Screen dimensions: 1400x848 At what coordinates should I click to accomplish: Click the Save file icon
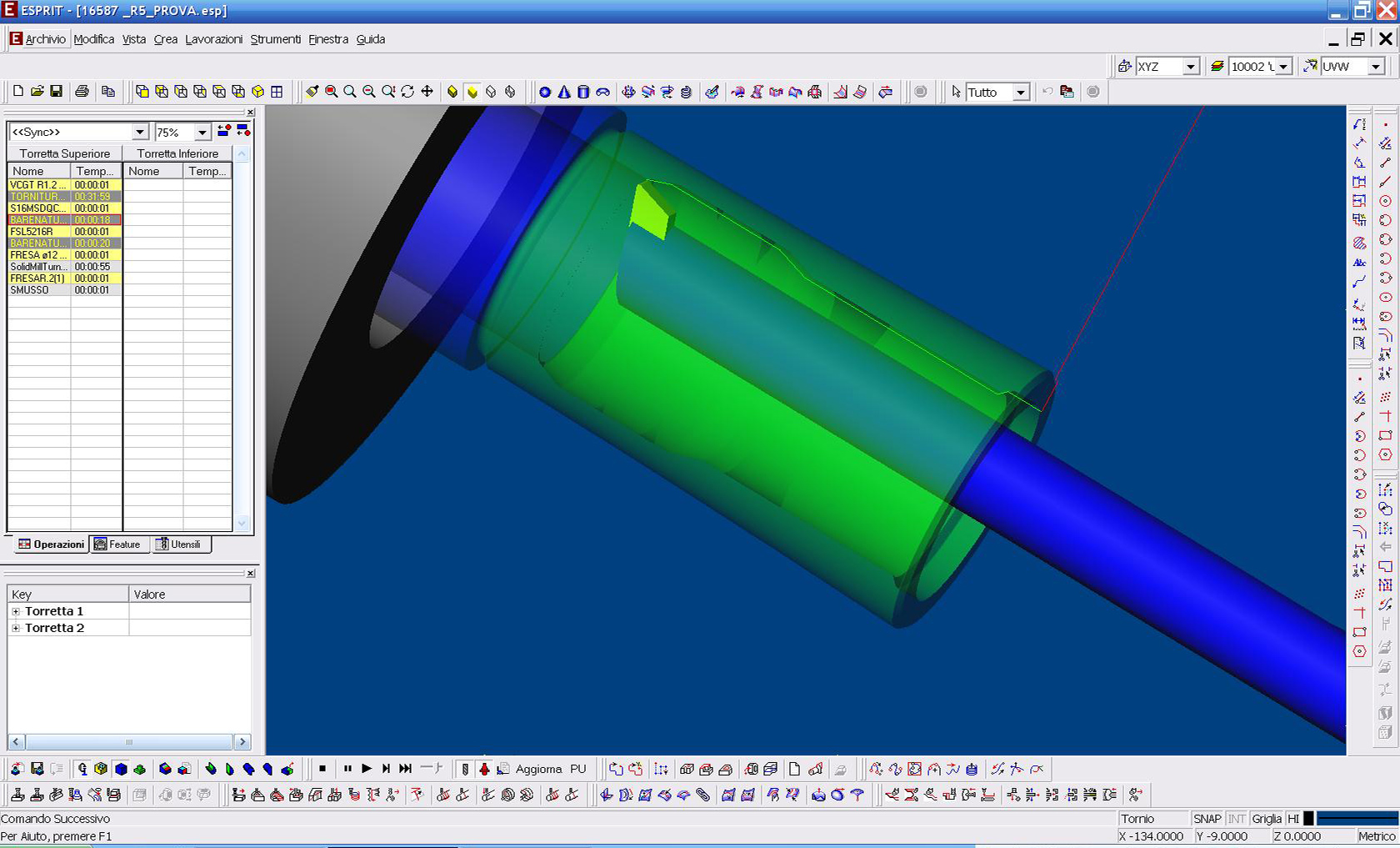[57, 92]
